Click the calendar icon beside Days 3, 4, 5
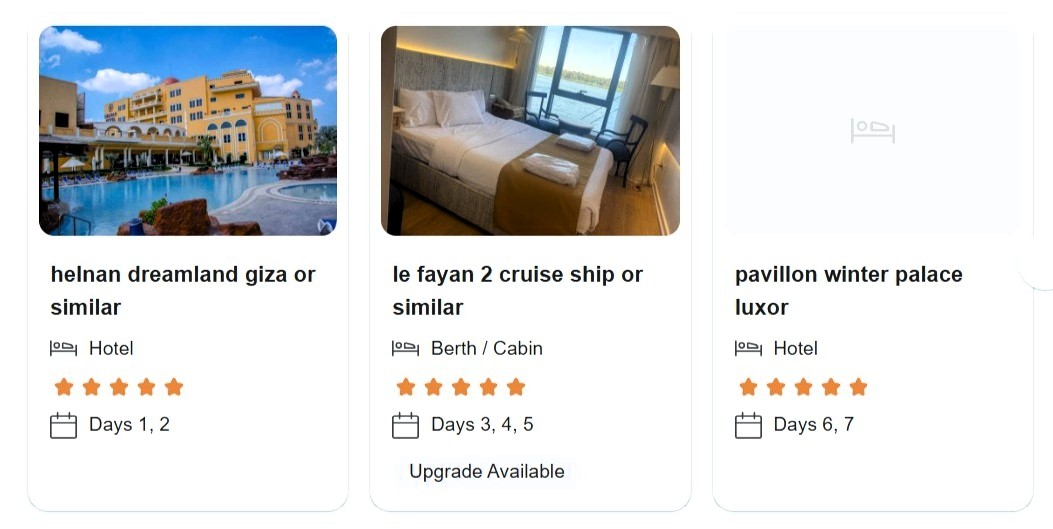1053x529 pixels. [x=405, y=425]
